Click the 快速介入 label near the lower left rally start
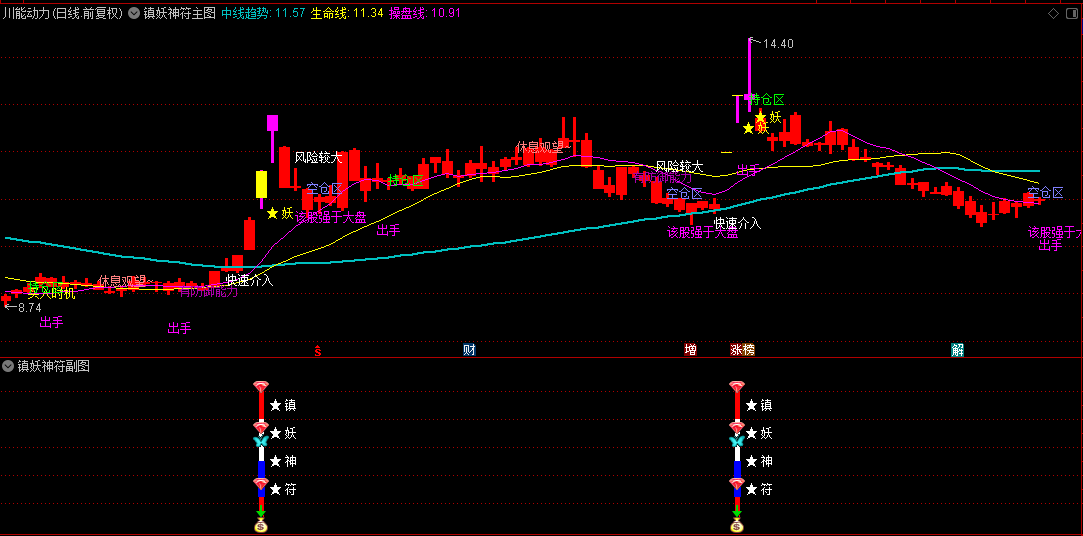The image size is (1083, 536). pyautogui.click(x=250, y=280)
